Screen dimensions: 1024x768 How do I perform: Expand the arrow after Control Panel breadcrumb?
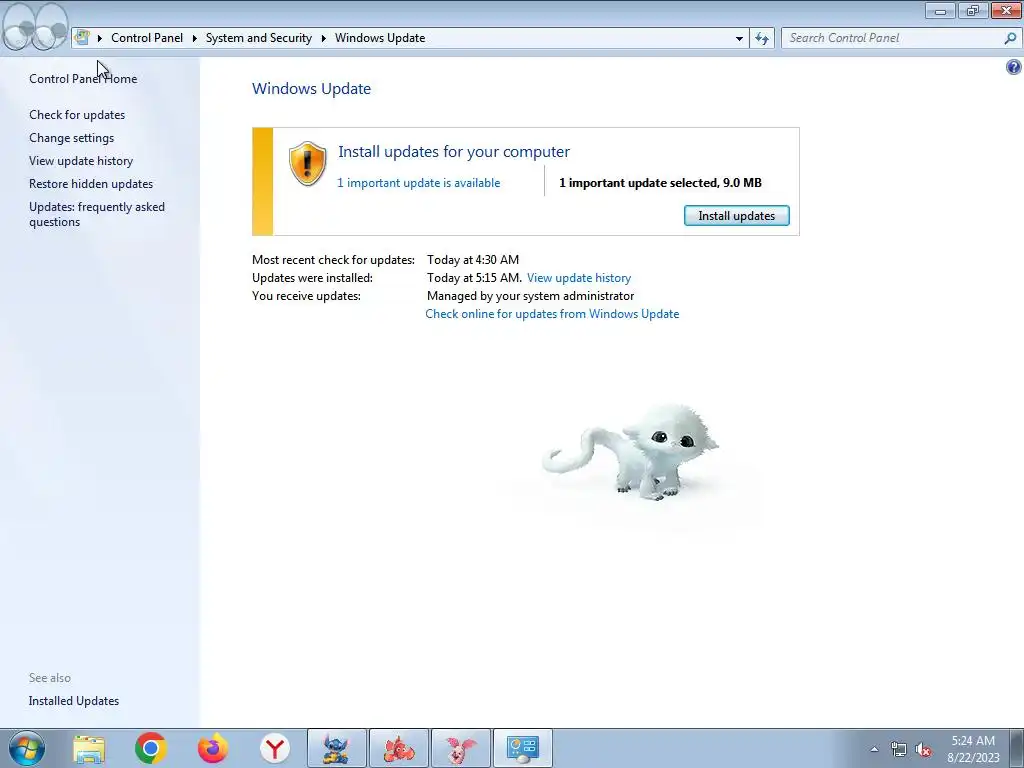(x=195, y=38)
